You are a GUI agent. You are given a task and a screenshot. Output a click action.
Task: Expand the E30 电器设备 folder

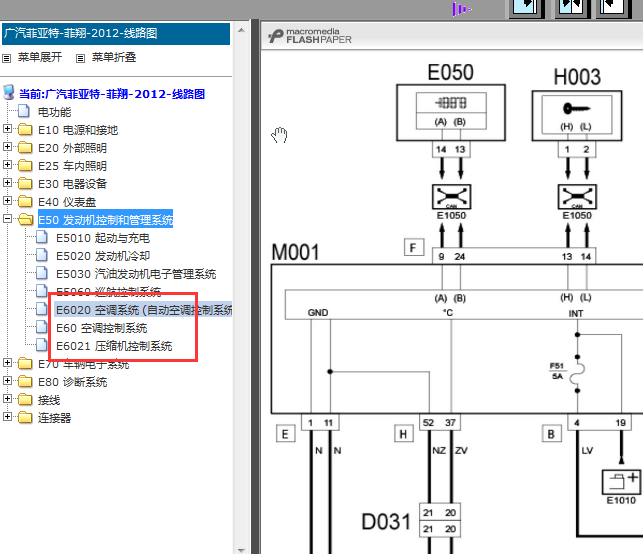point(7,182)
